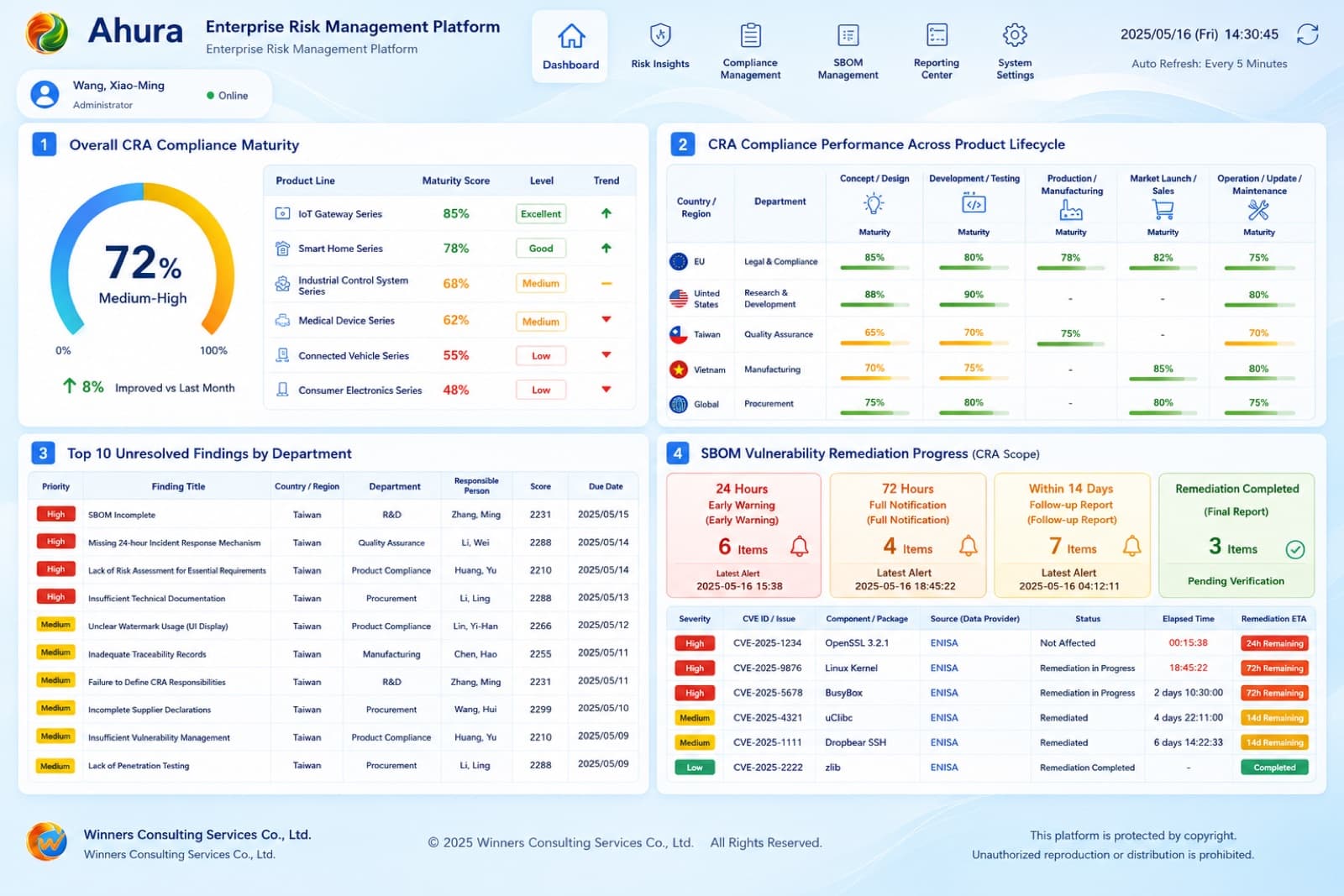Click user avatar for Wang, Xiao-Ming
The image size is (1344, 896).
point(45,94)
